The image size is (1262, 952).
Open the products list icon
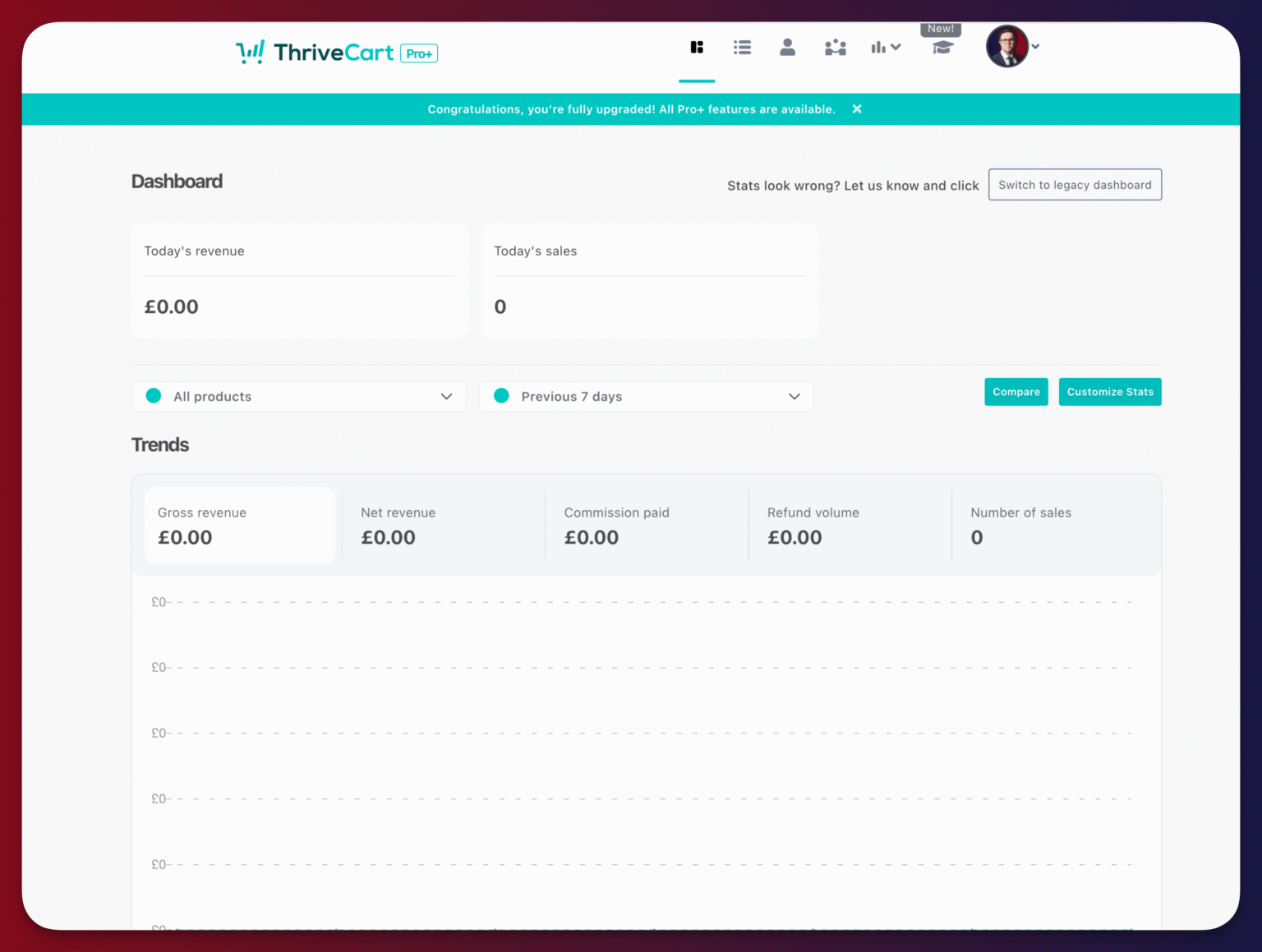click(742, 47)
